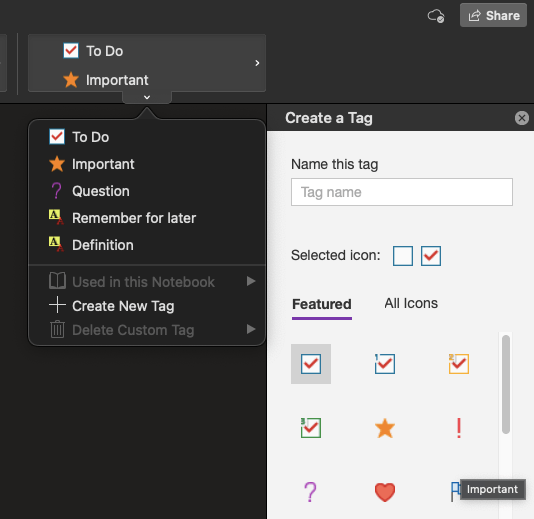This screenshot has width=534, height=519.
Task: Click the purple question icon beside Question
Action: 57,191
